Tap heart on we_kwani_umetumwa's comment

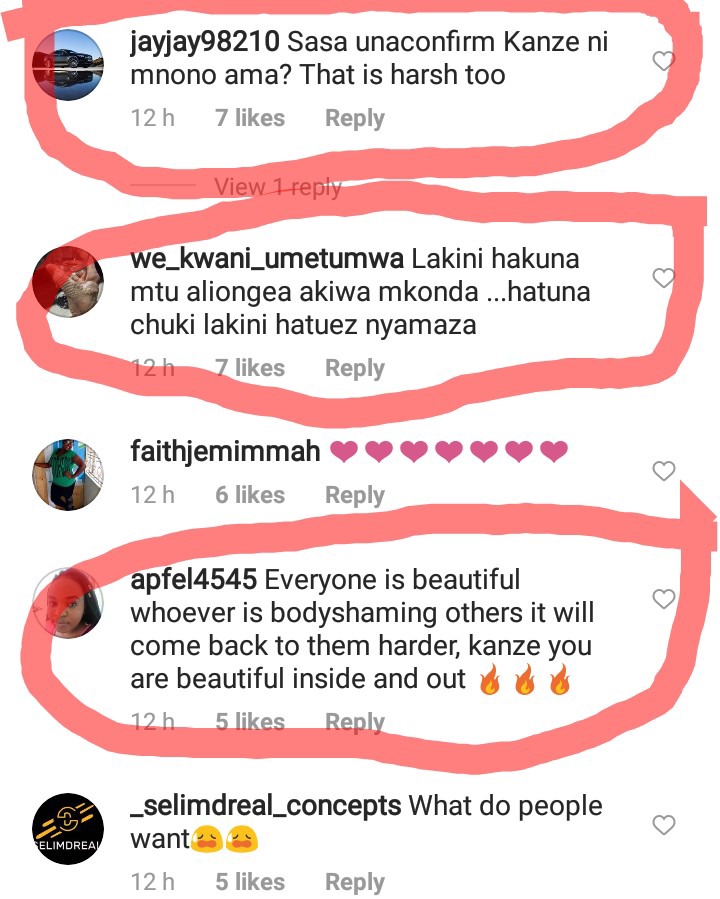[x=664, y=278]
